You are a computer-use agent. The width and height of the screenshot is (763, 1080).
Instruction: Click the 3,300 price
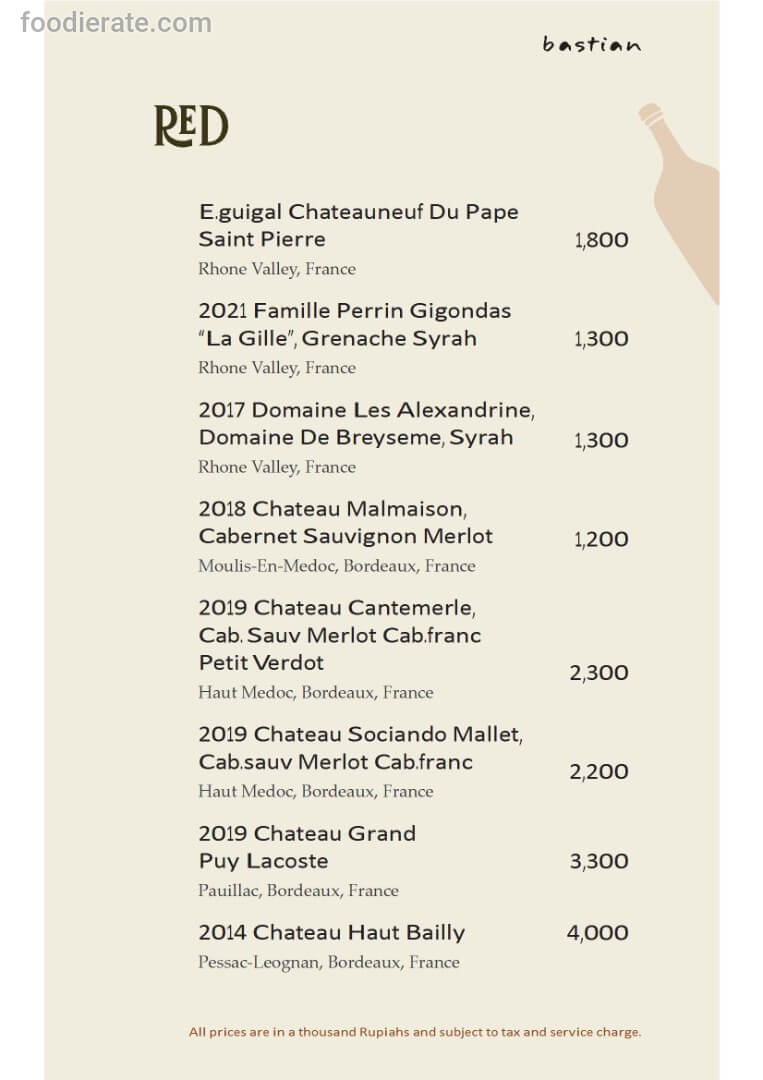pos(599,861)
